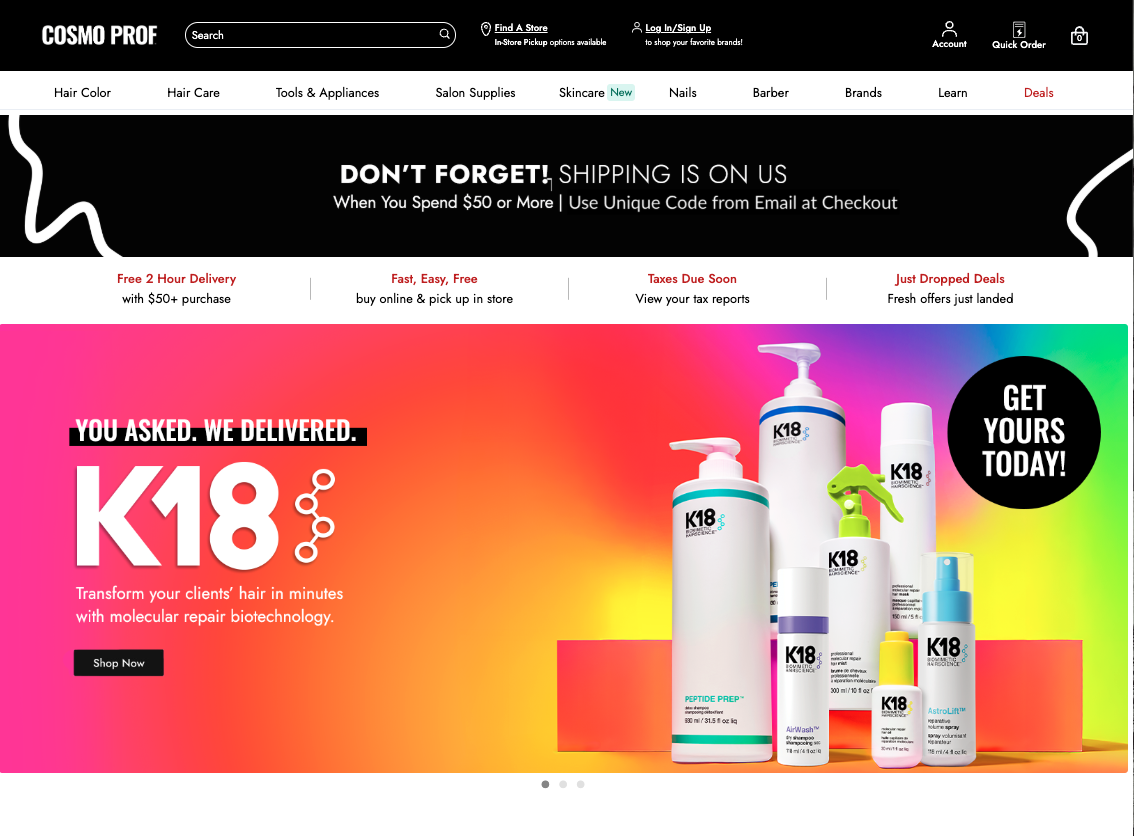Open the Log In/Sign Up link
This screenshot has height=836, width=1134.
(678, 27)
